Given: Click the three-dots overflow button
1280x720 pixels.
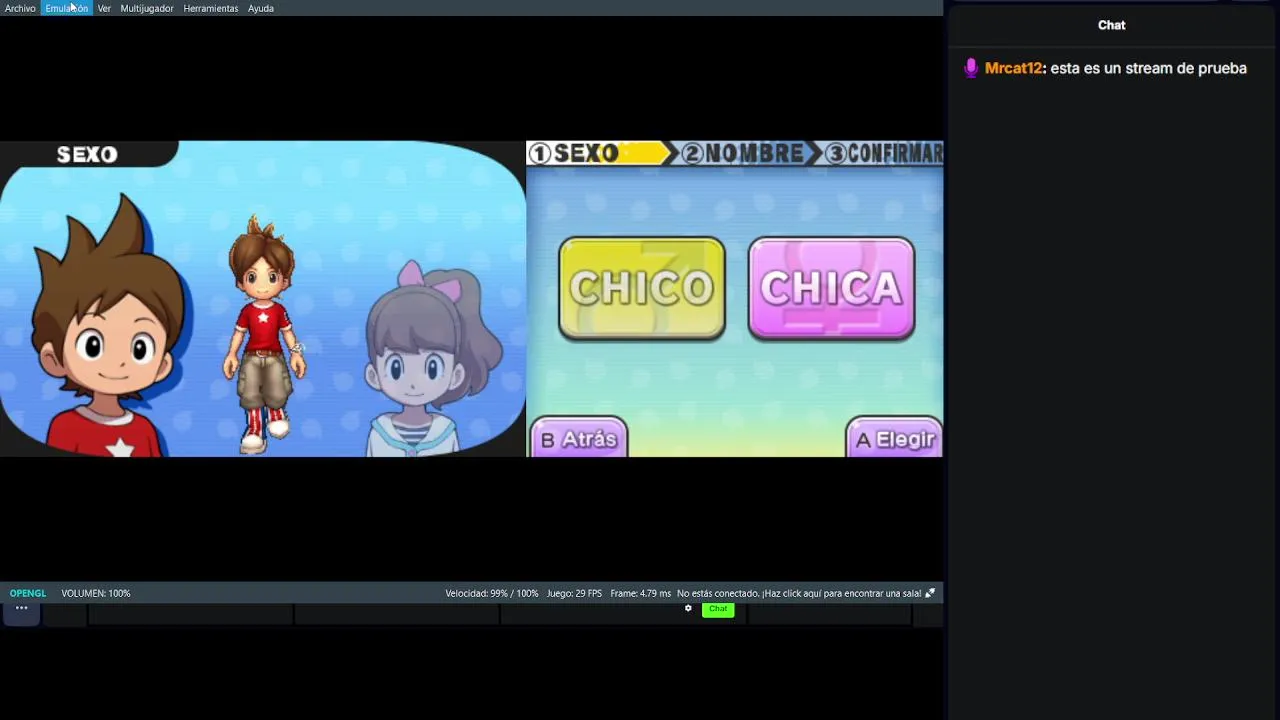Looking at the screenshot, I should [21, 608].
